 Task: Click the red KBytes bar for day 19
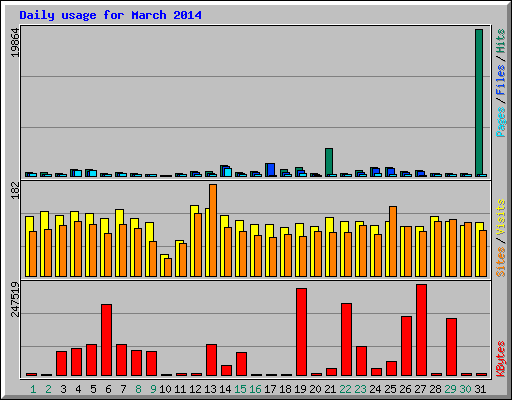301,332
